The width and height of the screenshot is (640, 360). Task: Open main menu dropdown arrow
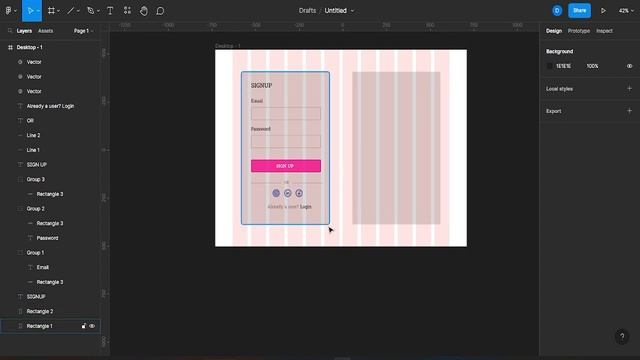pos(16,11)
